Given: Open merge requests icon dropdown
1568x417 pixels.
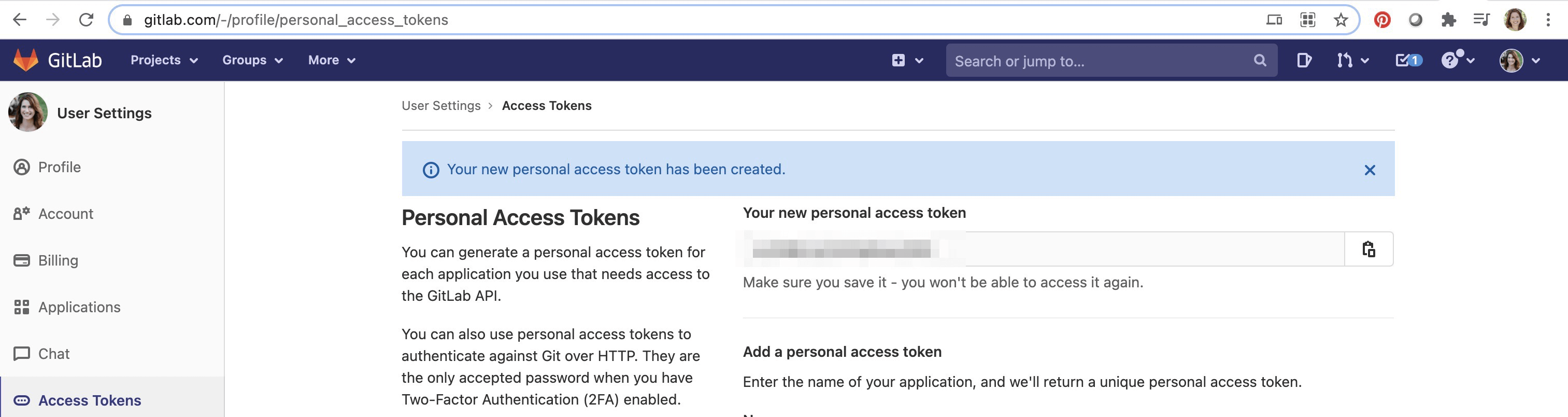Looking at the screenshot, I should 1352,60.
